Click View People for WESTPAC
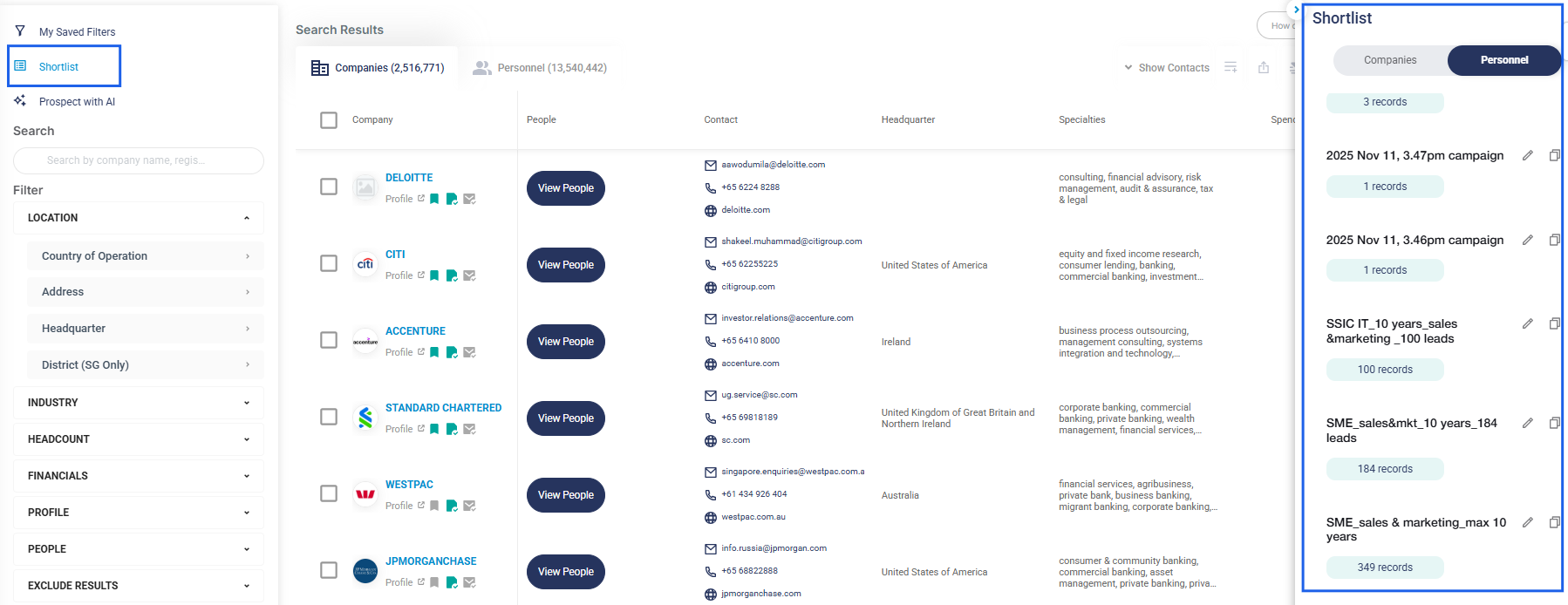This screenshot has width=1568, height=605. pos(566,495)
